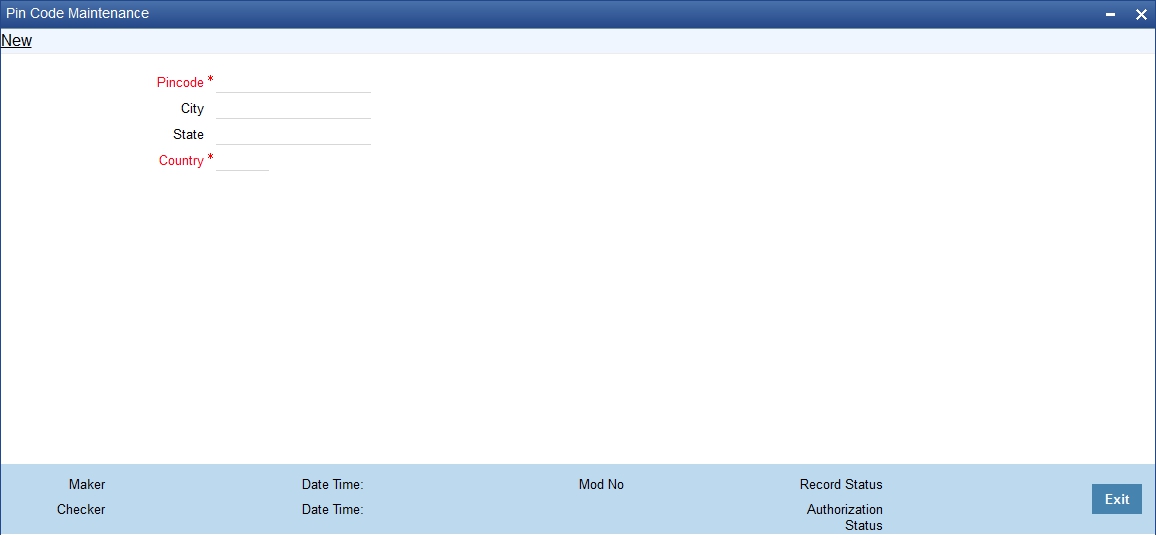
Task: Click the Date Time label beside Checker
Action: point(332,509)
